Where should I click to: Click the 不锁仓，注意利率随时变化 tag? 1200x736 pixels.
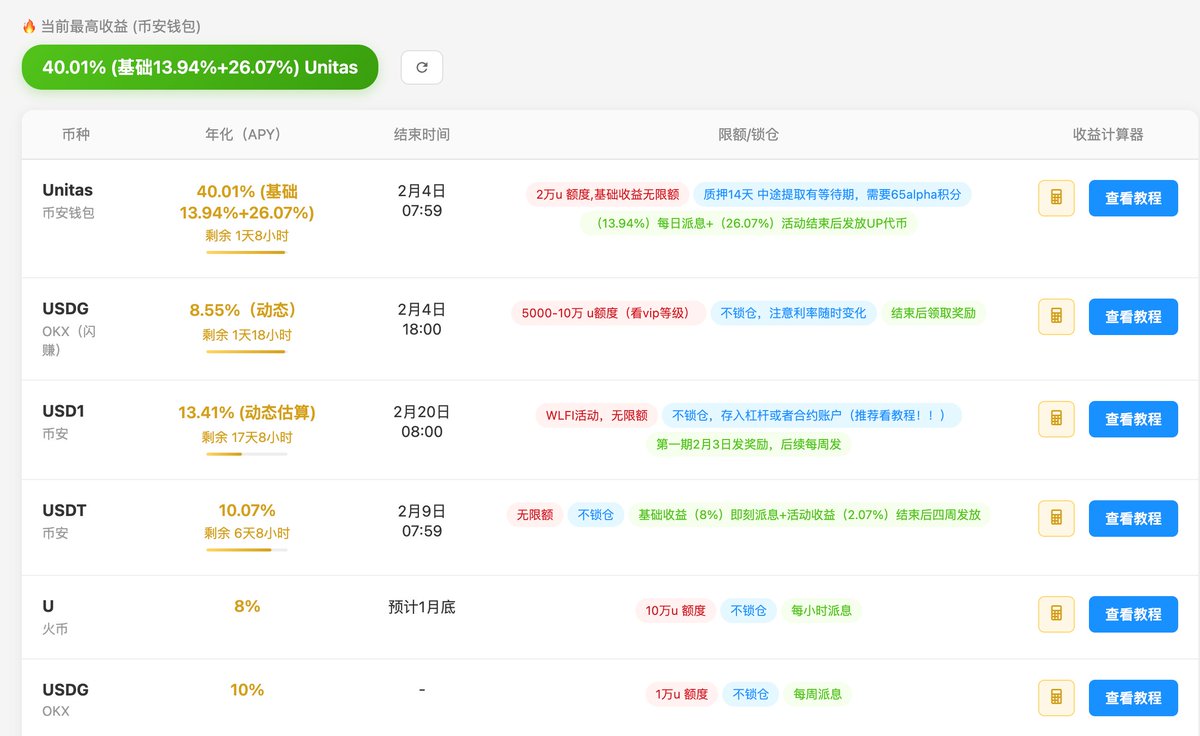(794, 313)
